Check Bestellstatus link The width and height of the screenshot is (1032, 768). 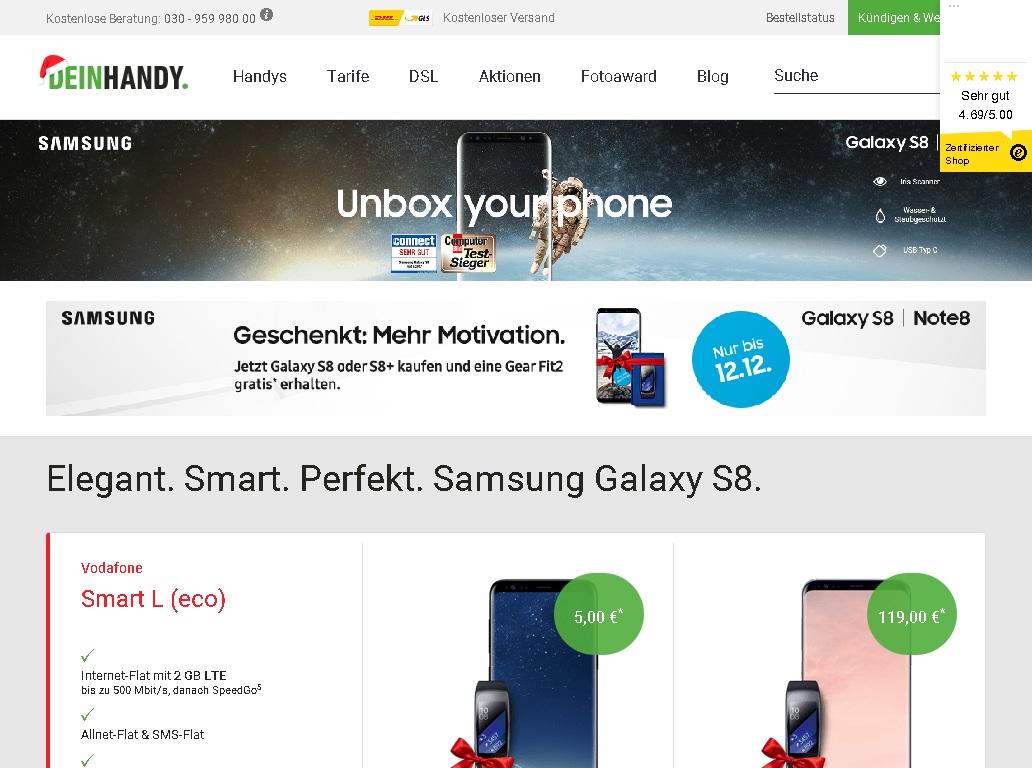click(800, 18)
